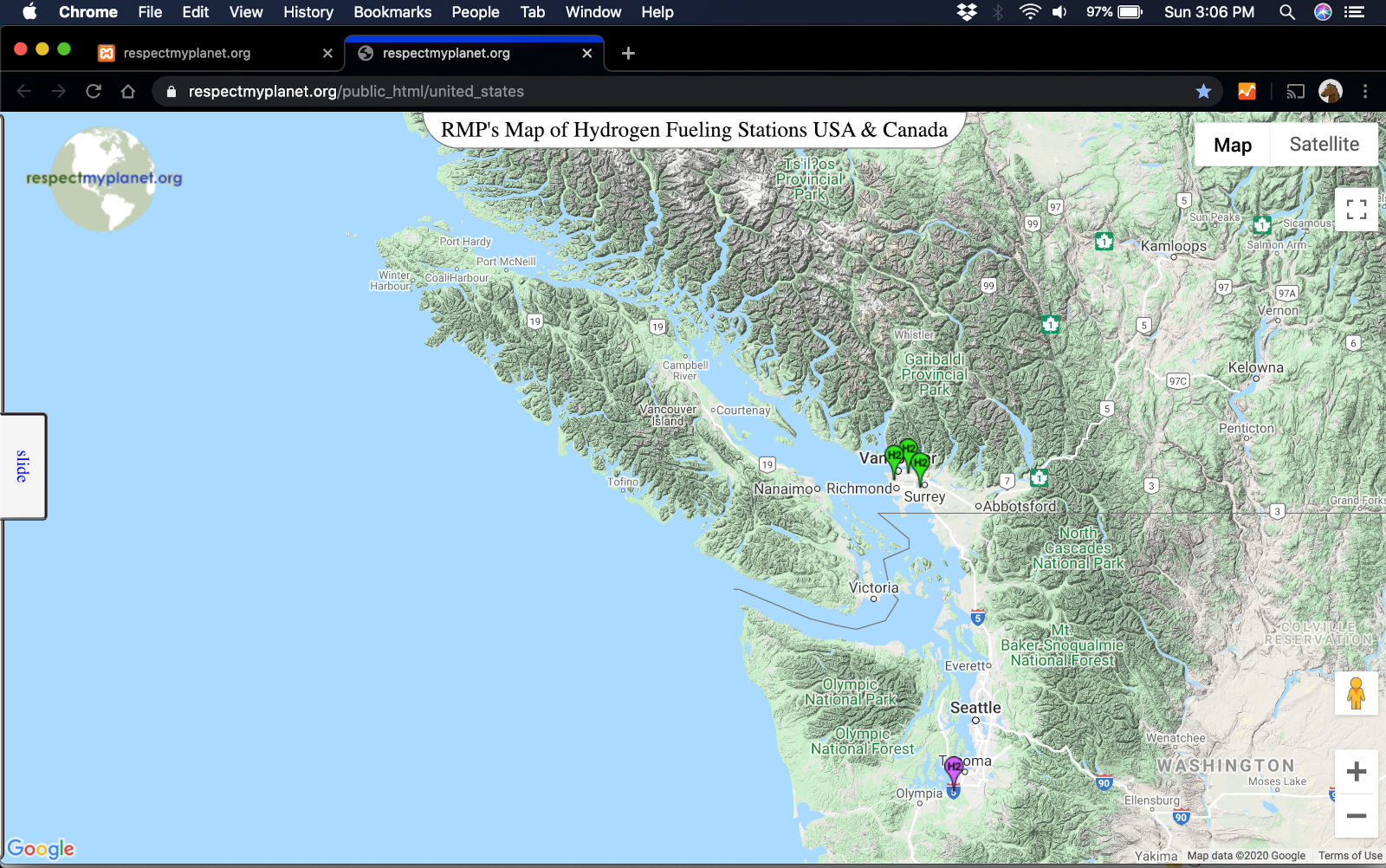Open the Chrome three-dot menu
Screen dimensions: 1386x868
[1366, 91]
